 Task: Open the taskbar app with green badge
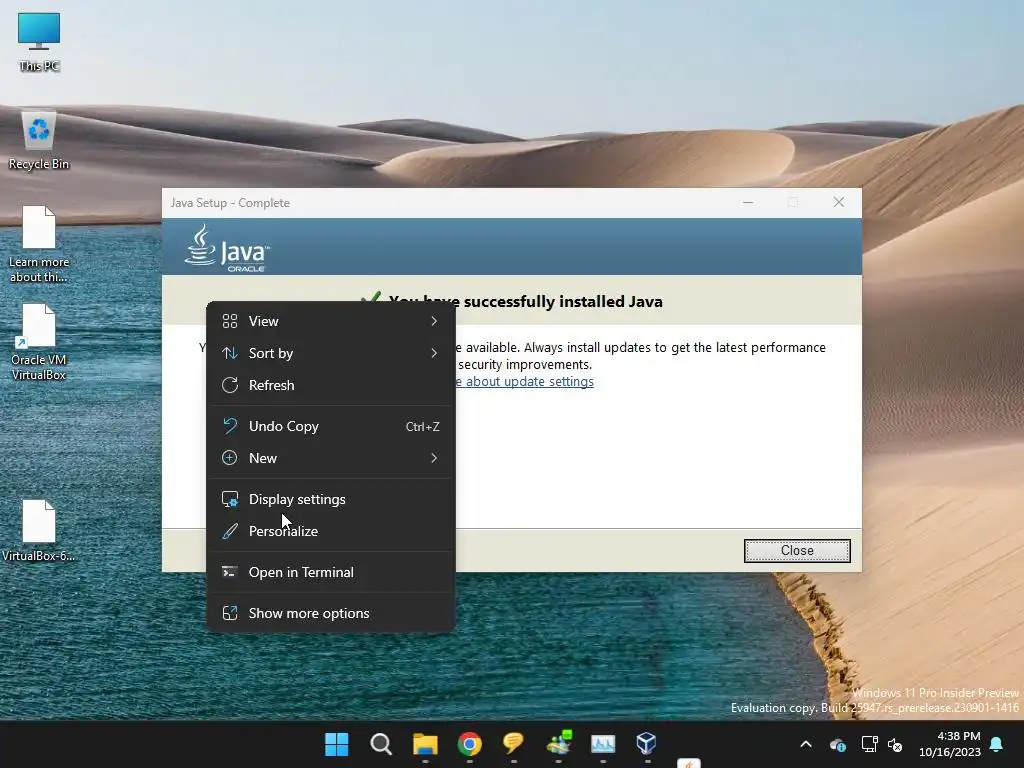pos(559,744)
